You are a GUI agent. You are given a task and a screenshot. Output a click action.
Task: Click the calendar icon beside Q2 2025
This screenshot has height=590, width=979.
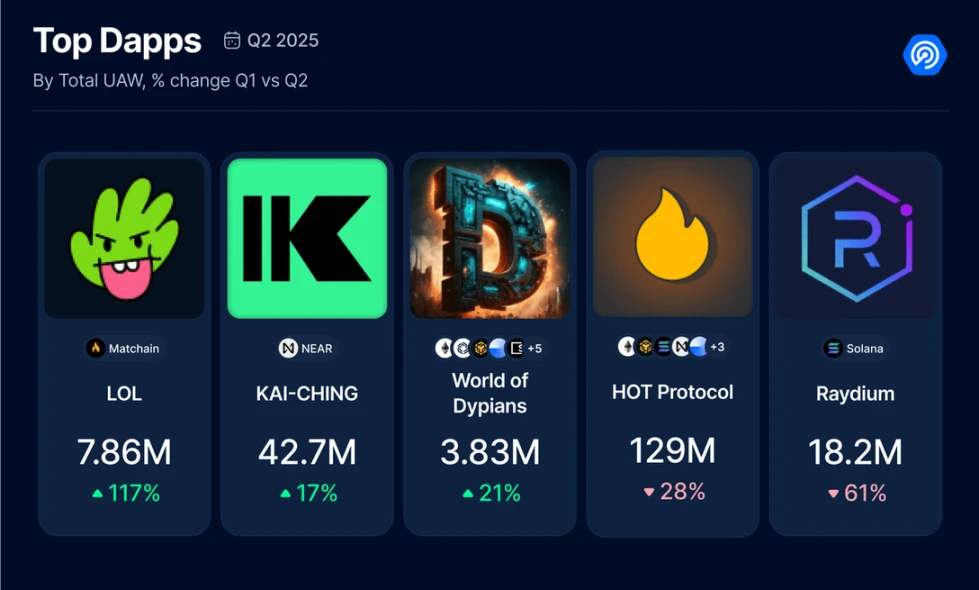(232, 40)
